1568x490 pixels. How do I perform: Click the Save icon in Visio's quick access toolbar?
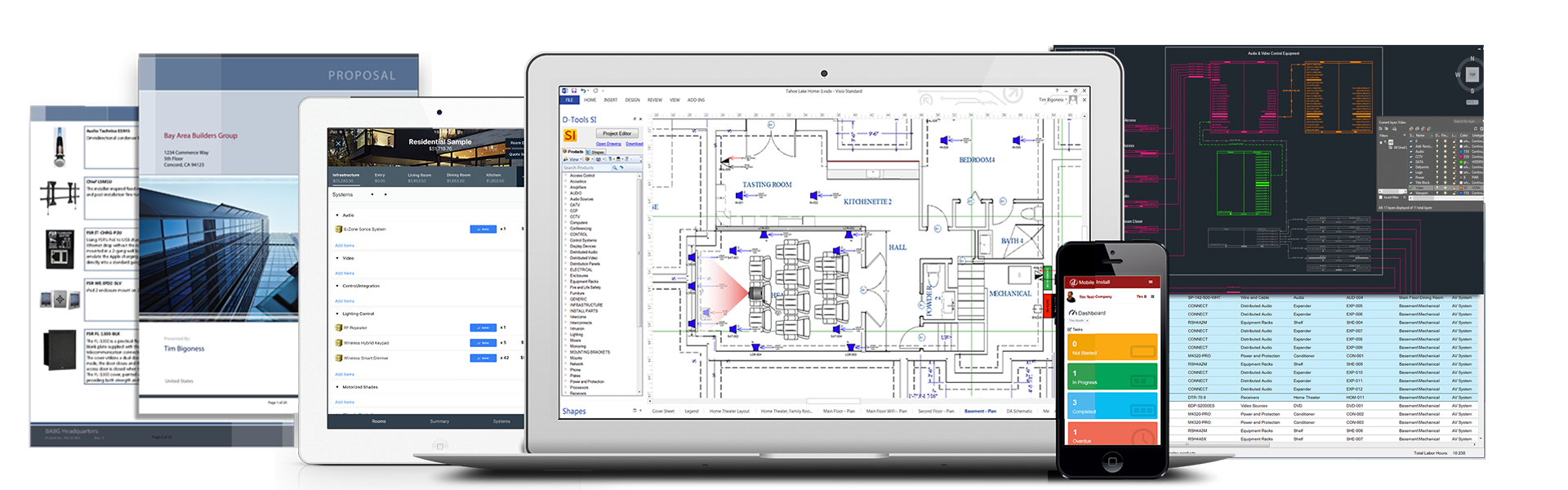[574, 91]
